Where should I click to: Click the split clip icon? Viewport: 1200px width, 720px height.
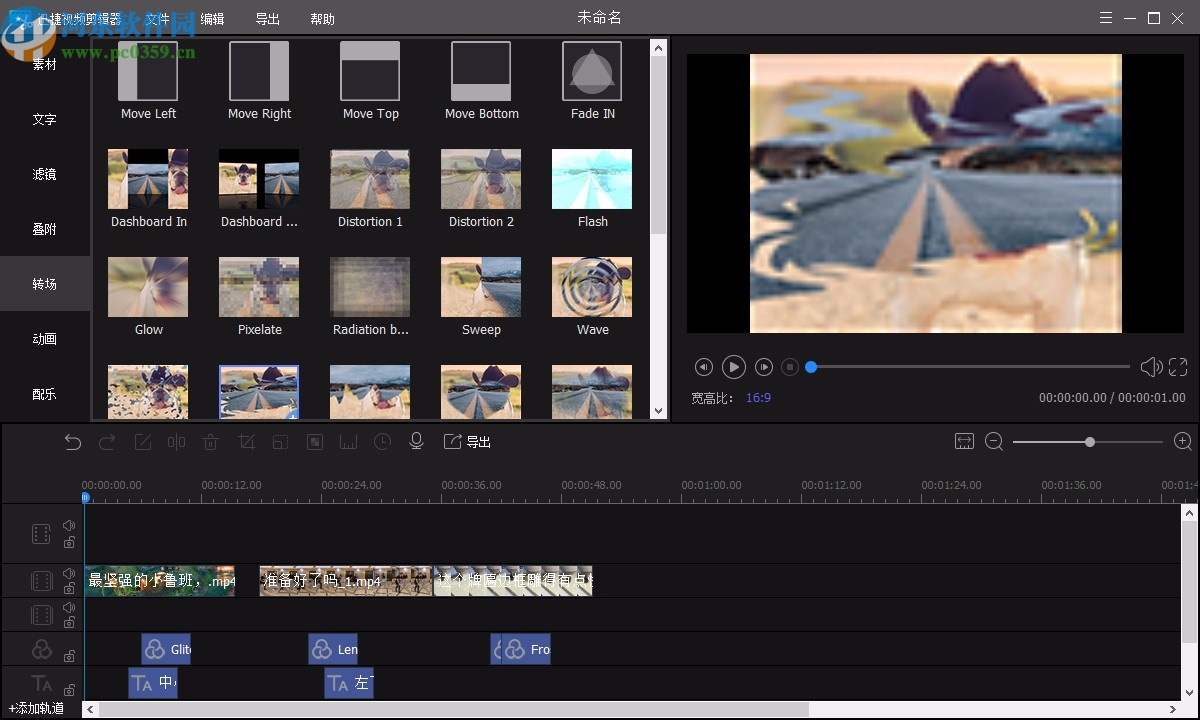pyautogui.click(x=177, y=442)
